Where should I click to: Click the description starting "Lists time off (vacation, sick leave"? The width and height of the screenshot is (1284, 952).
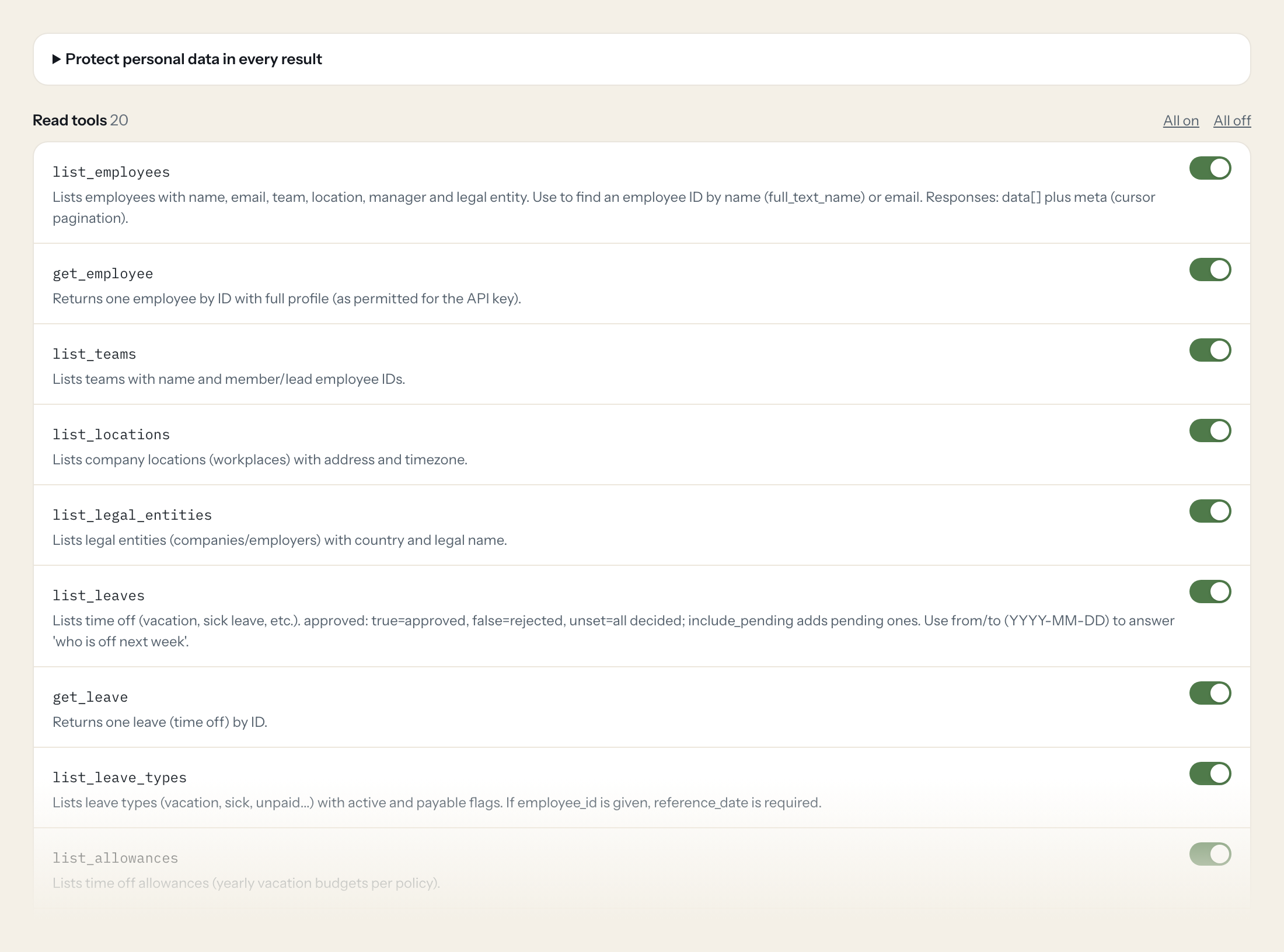[x=613, y=631]
